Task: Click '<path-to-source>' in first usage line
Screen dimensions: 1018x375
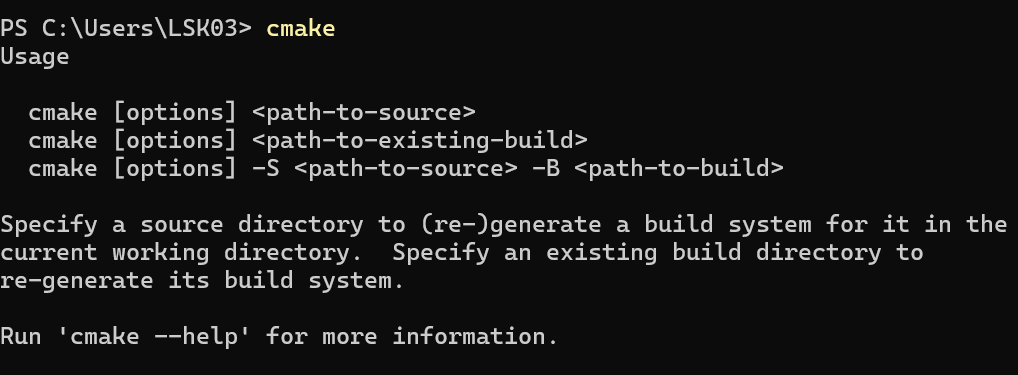Action: (364, 113)
